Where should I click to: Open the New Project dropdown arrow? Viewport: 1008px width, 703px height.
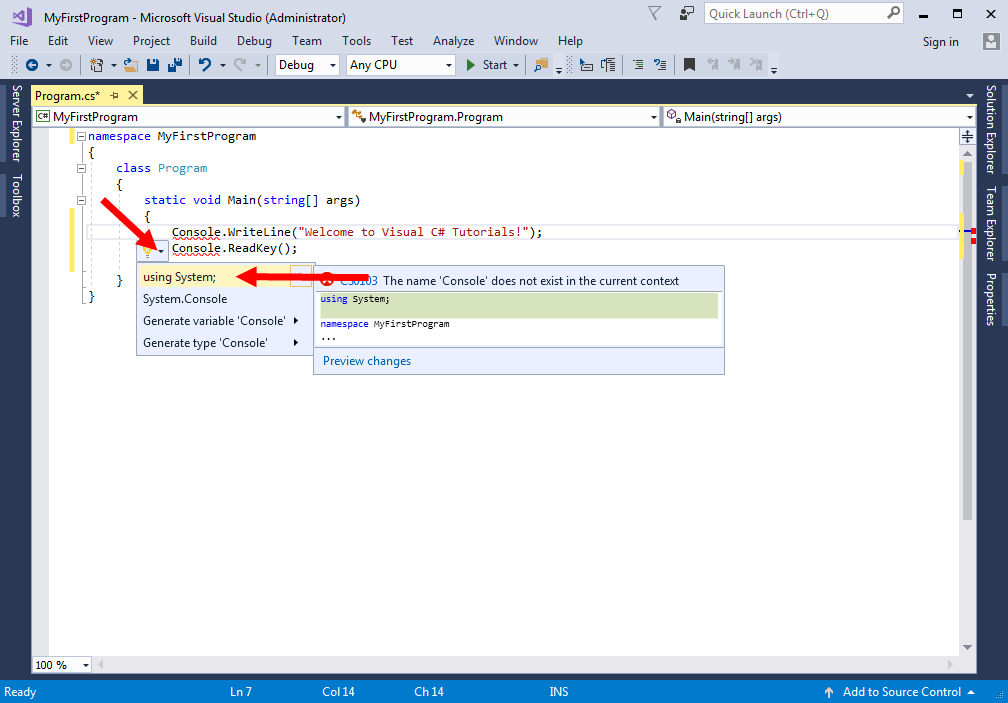pyautogui.click(x=114, y=65)
